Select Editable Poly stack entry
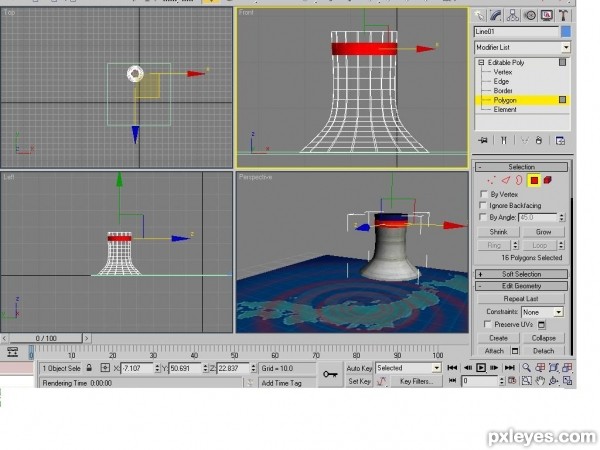The width and height of the screenshot is (600, 450). tap(505, 62)
